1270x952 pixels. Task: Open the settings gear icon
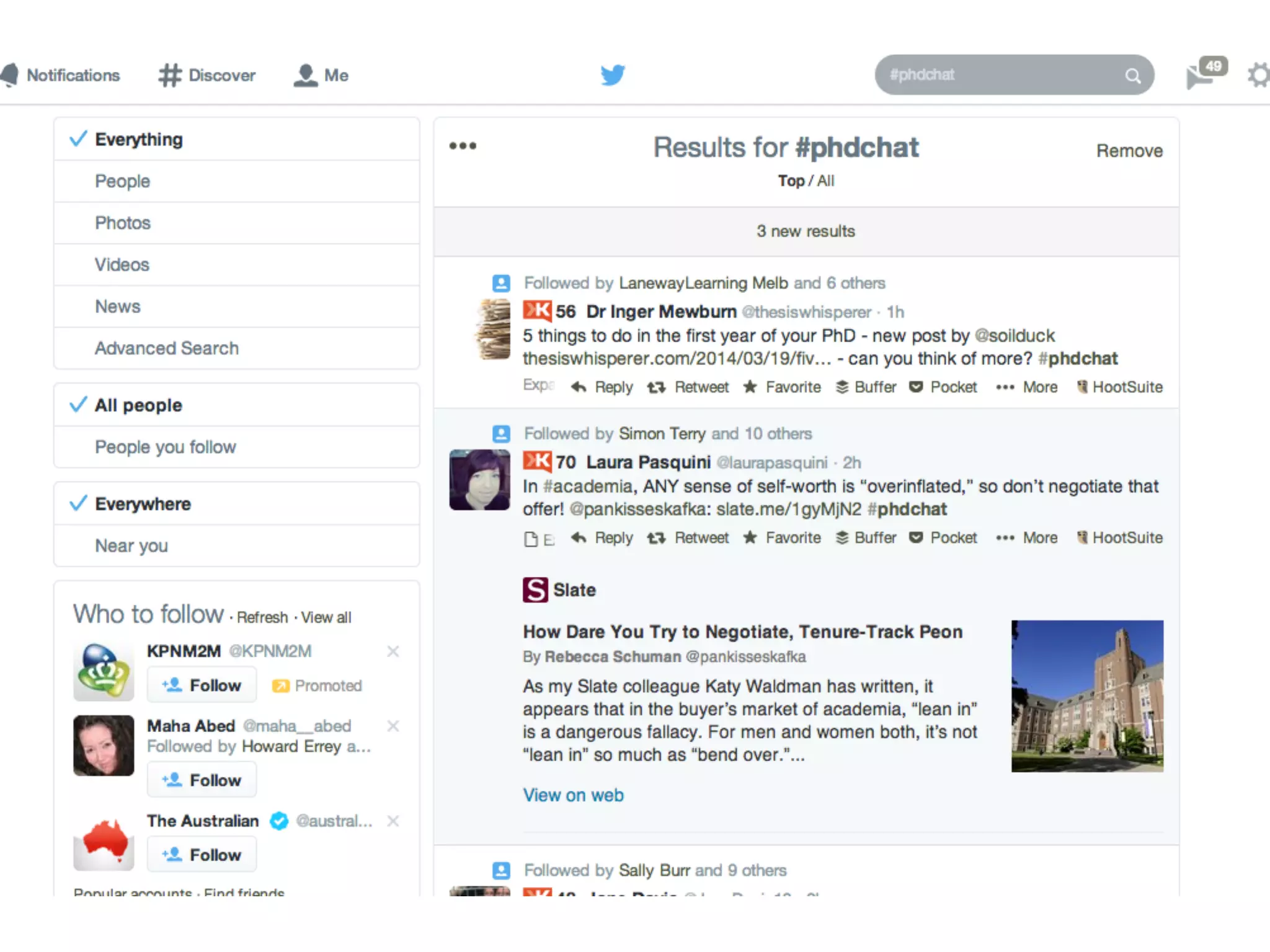click(1259, 76)
